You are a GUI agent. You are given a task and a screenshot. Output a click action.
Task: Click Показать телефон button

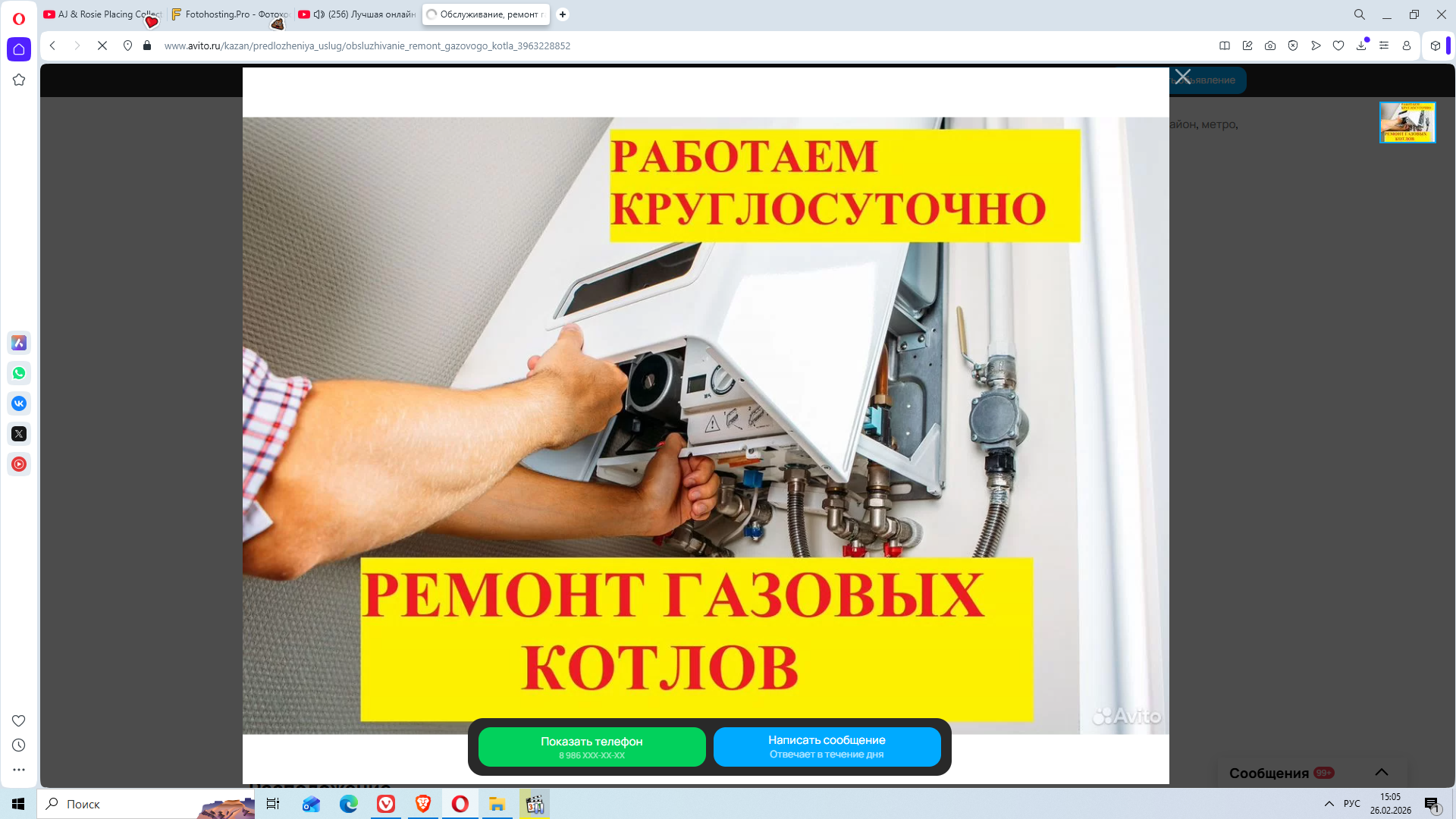click(591, 747)
